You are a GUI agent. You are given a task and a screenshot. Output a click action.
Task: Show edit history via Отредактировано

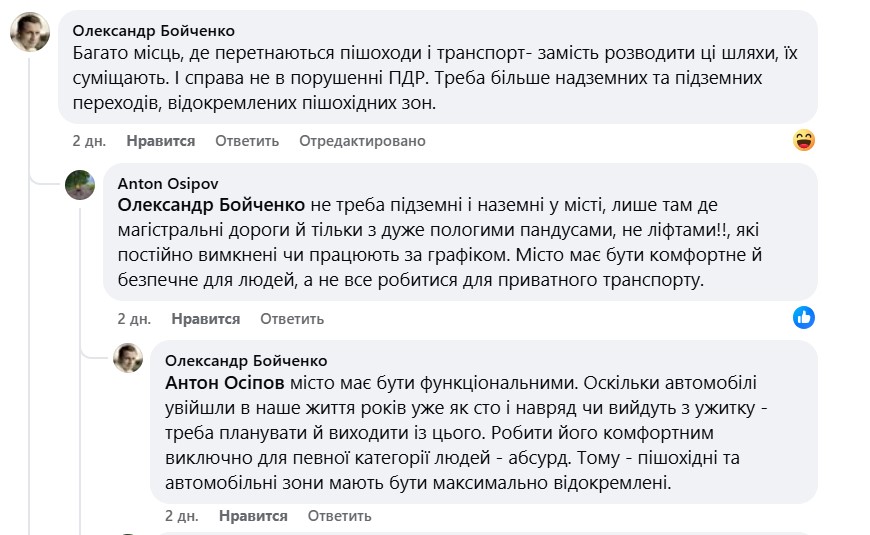[362, 141]
